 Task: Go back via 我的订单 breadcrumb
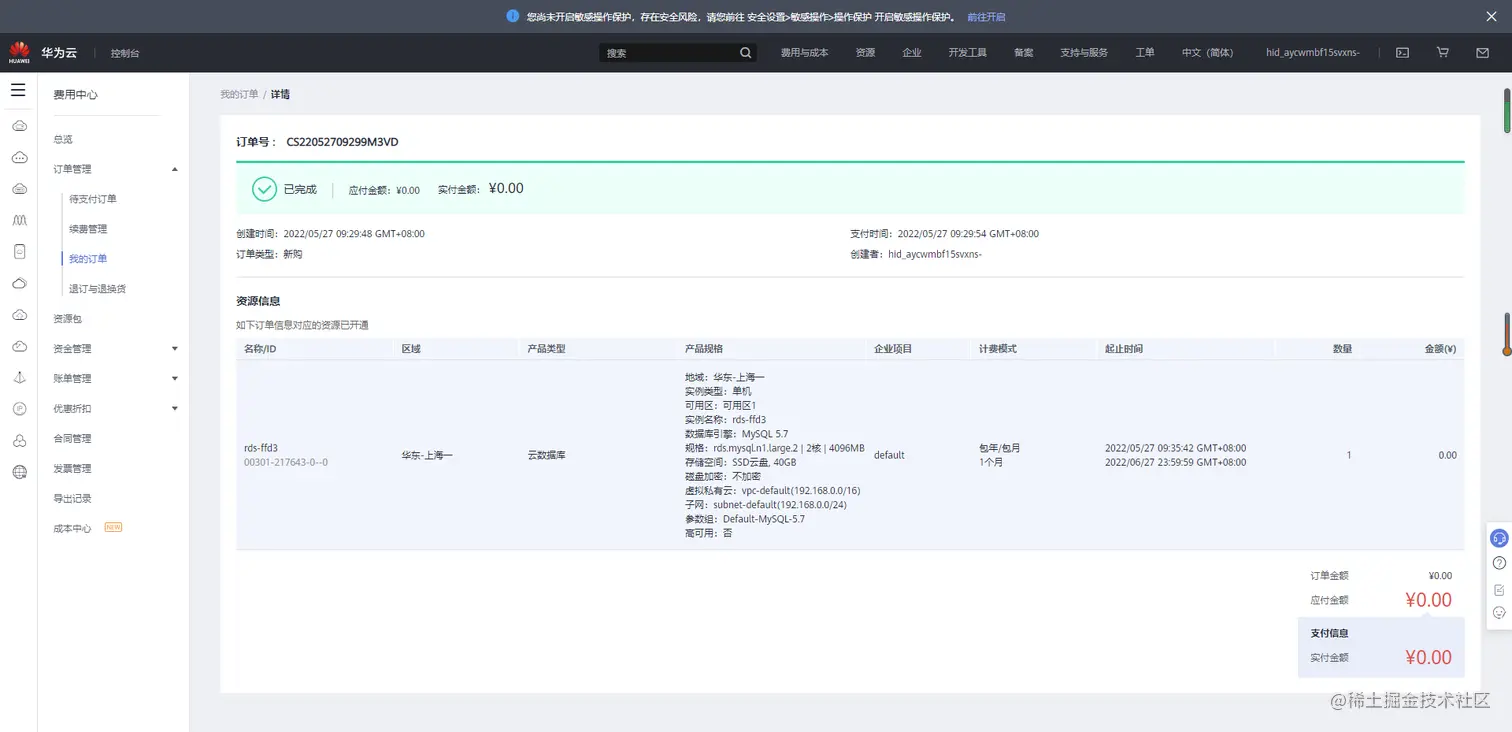pos(239,94)
